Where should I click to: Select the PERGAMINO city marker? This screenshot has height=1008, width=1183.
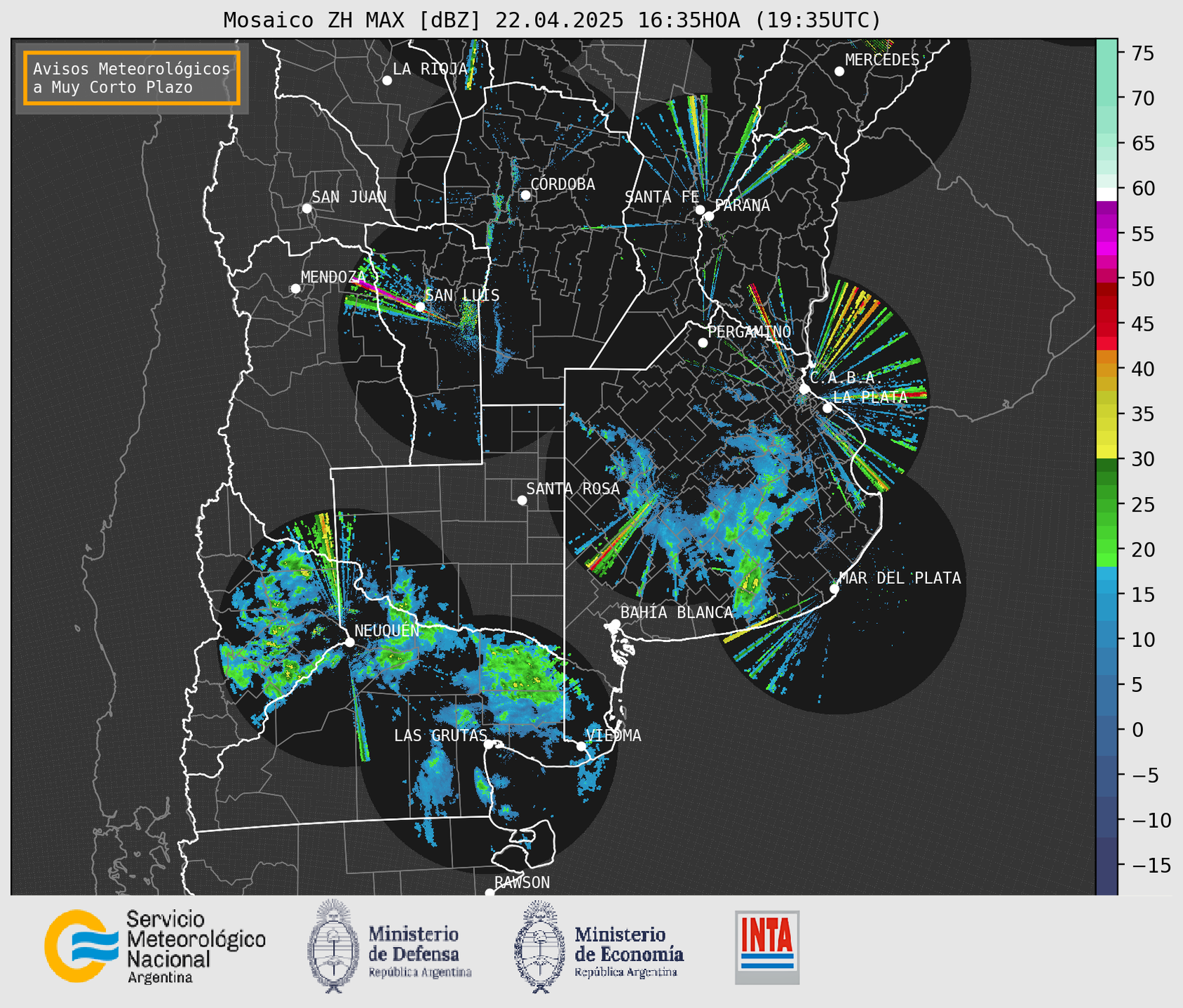(703, 343)
